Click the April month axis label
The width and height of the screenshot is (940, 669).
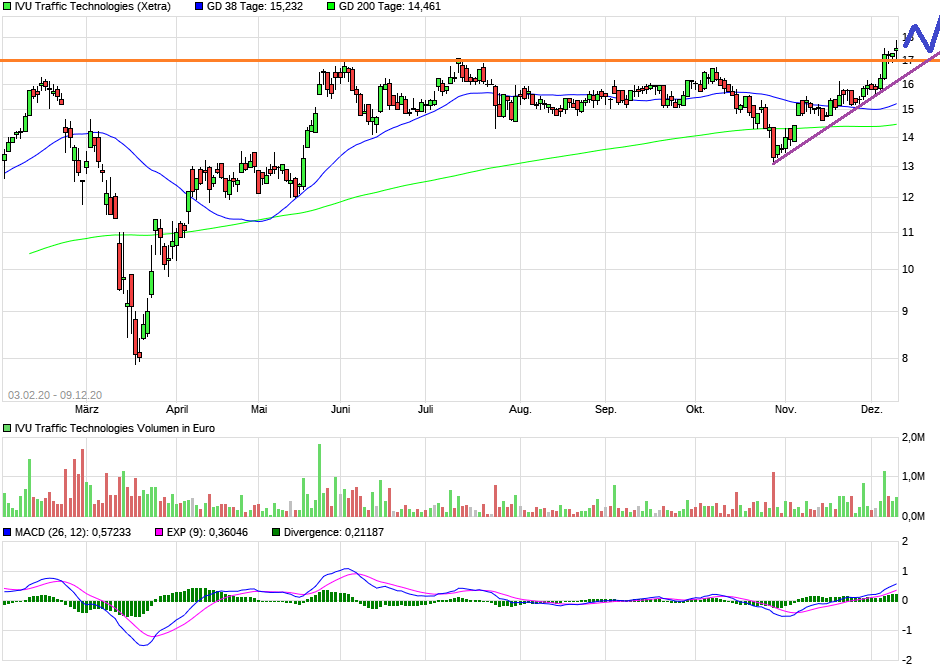pyautogui.click(x=177, y=409)
